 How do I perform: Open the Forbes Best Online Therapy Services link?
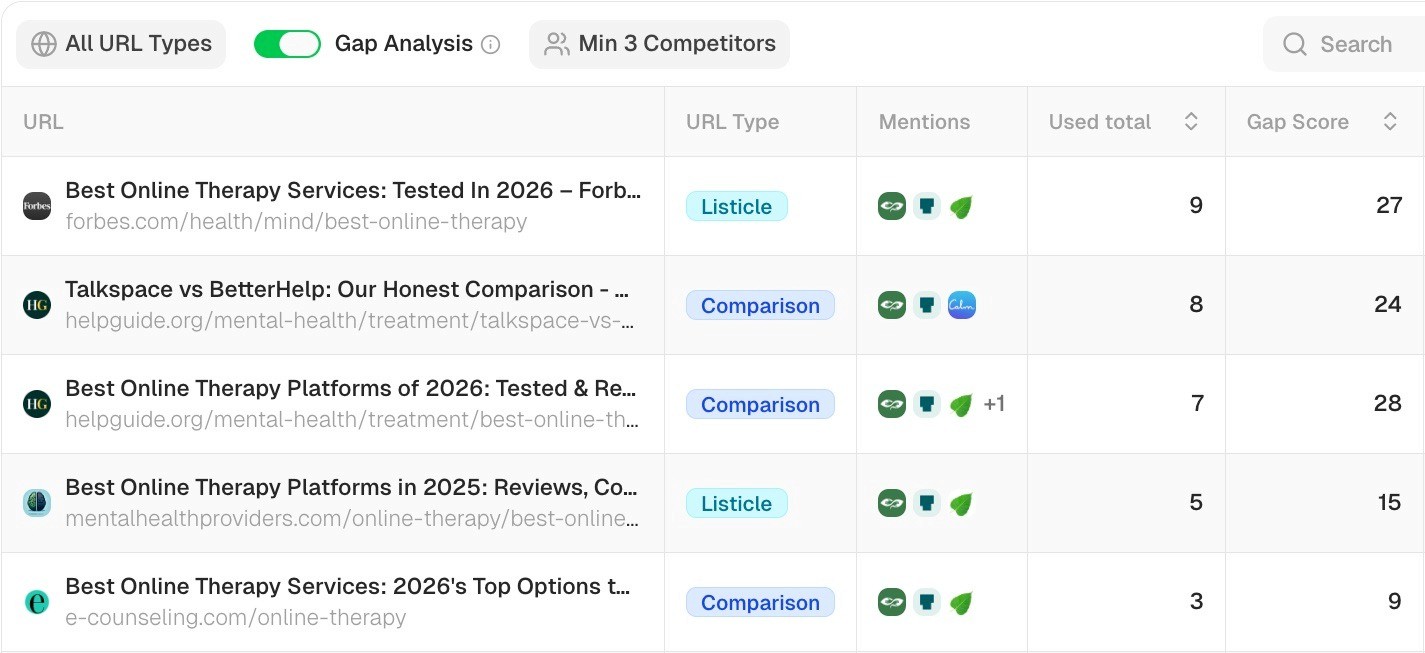tap(353, 190)
